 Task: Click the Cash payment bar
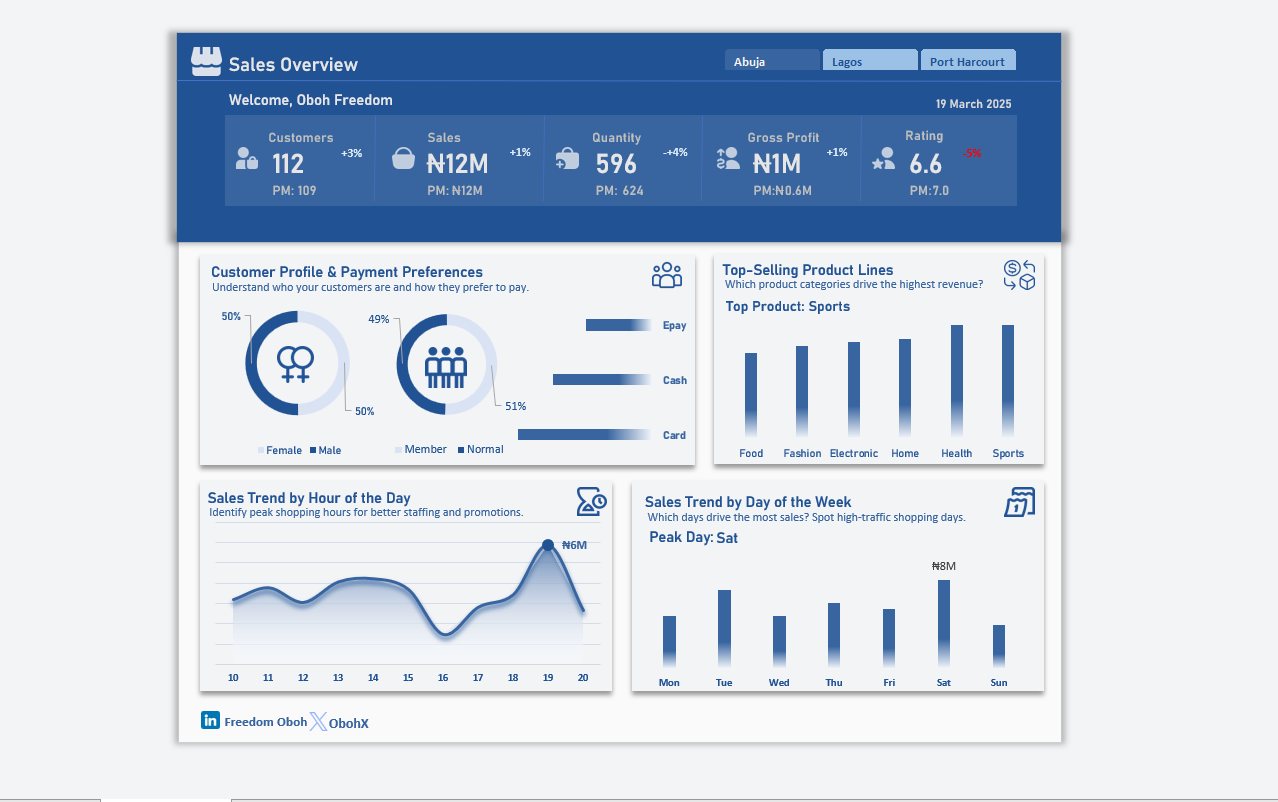tap(602, 380)
